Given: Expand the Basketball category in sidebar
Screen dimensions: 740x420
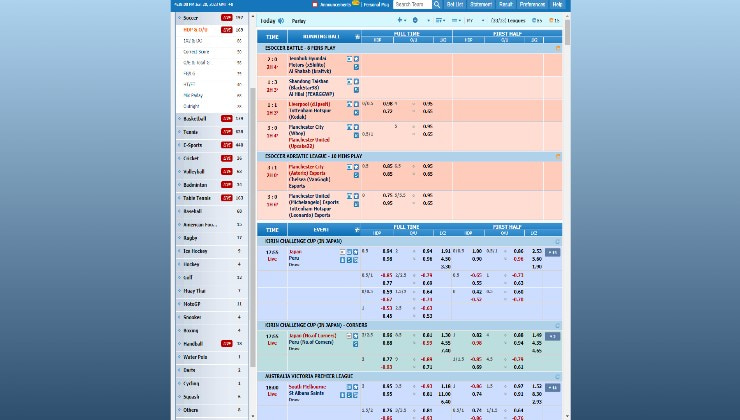Looking at the screenshot, I should [211, 119].
